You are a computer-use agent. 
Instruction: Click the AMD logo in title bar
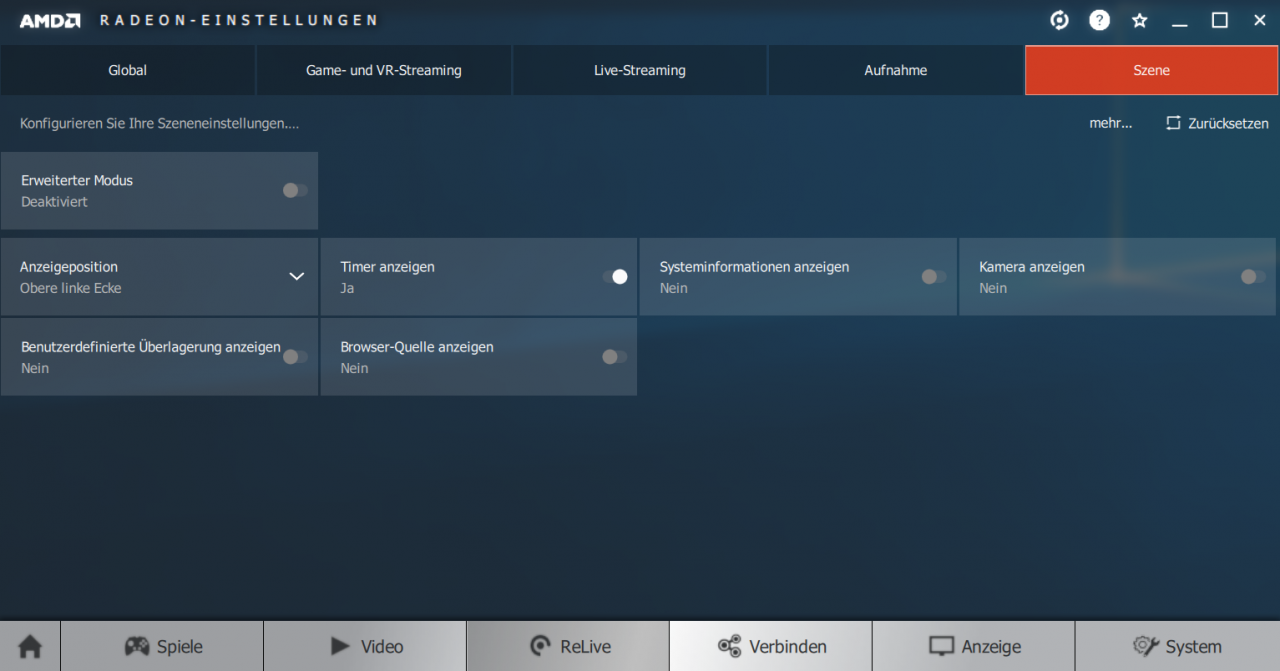50,20
